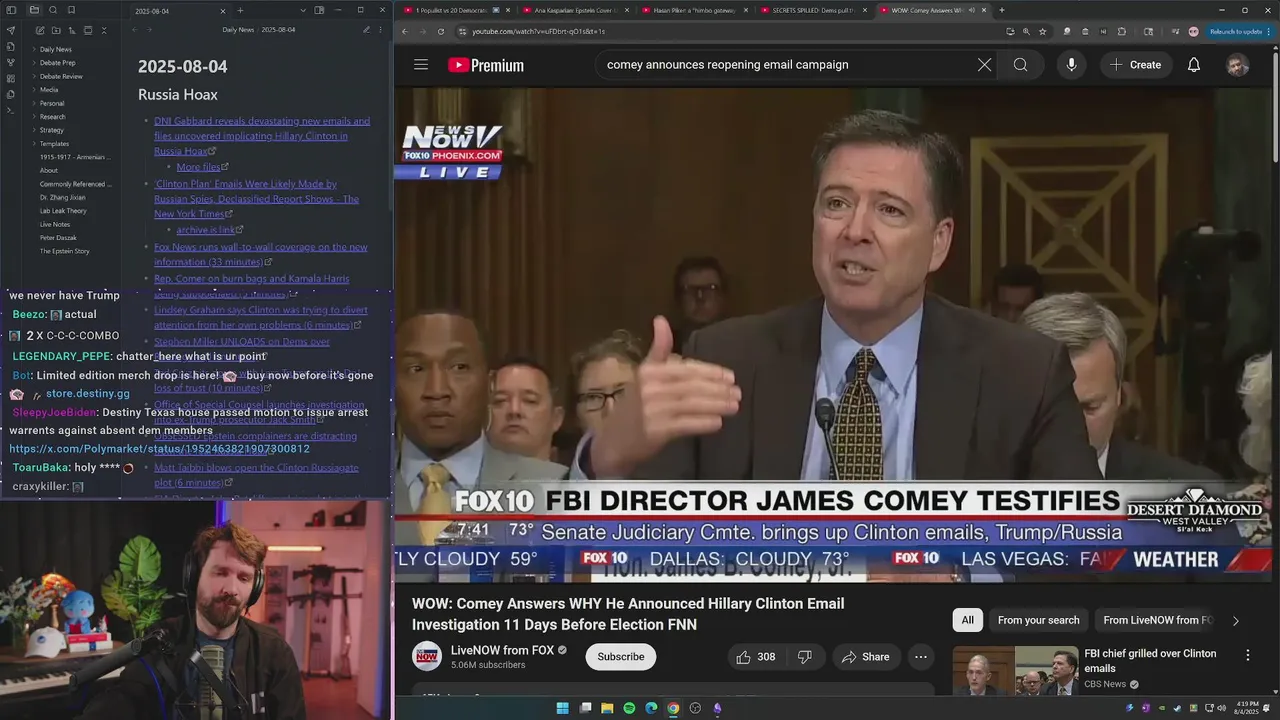Image resolution: width=1280 pixels, height=720 pixels.
Task: Open the YouTube account avatar menu
Action: point(1237,65)
